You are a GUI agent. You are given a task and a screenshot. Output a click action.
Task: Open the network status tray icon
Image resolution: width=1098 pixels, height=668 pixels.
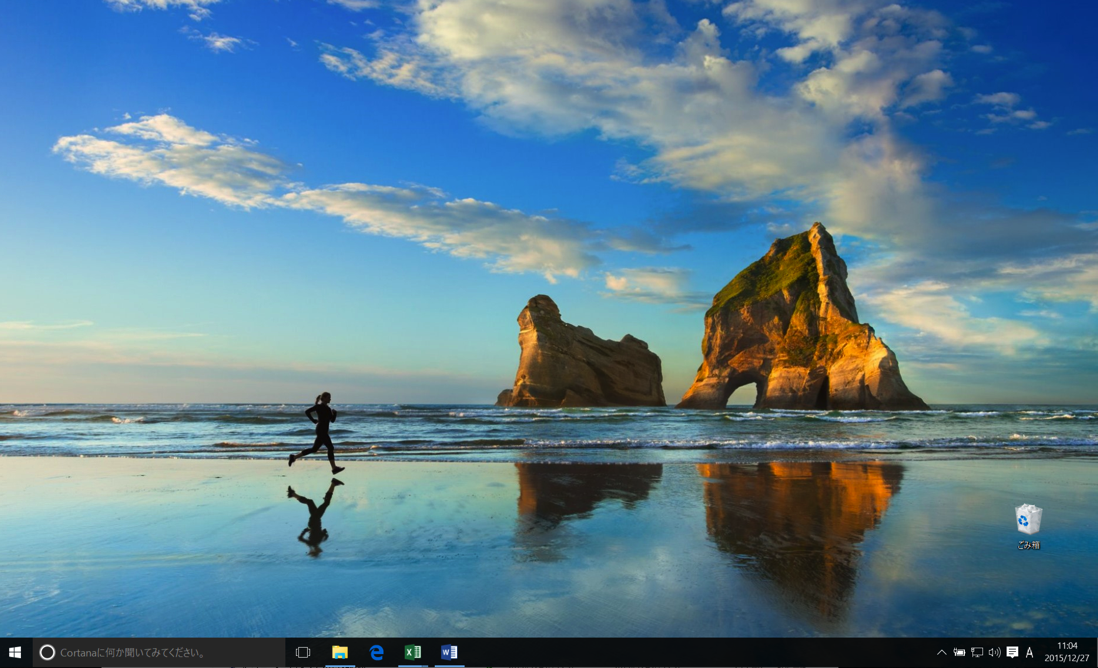[977, 653]
